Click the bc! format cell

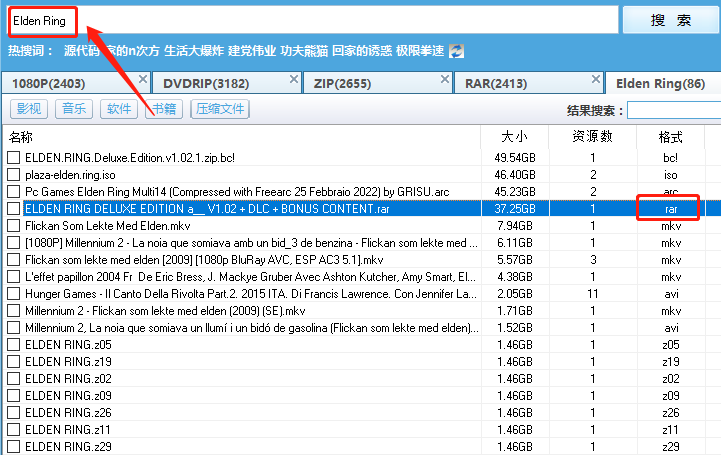pos(670,158)
